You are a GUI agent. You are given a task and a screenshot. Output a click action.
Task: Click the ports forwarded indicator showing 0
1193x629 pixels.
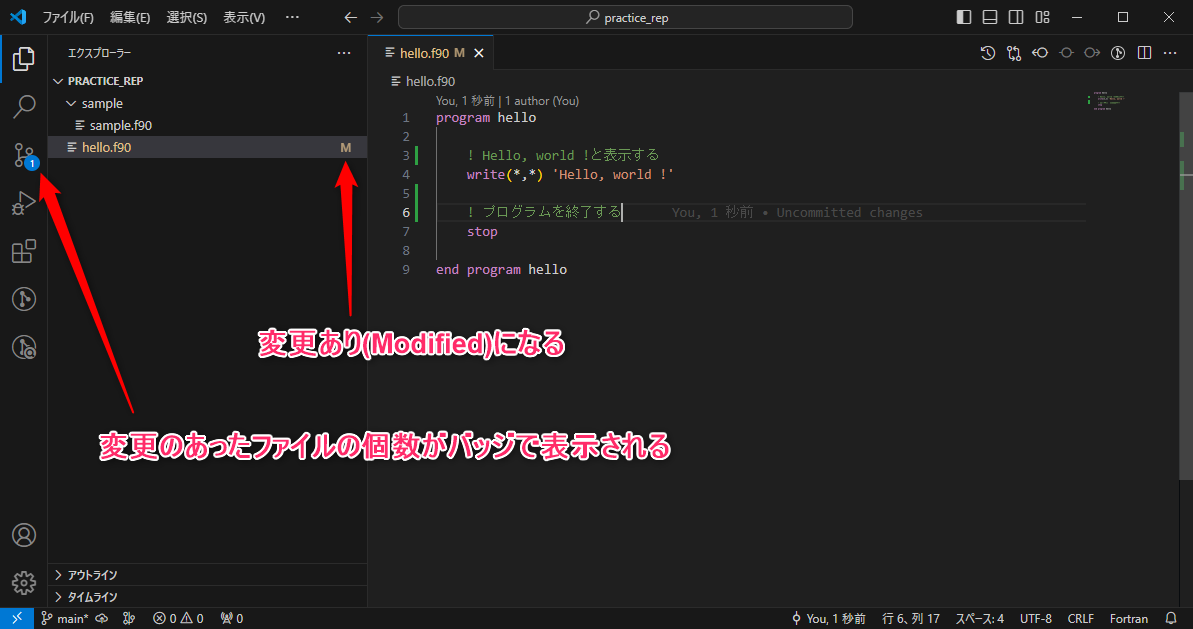[x=231, y=618]
